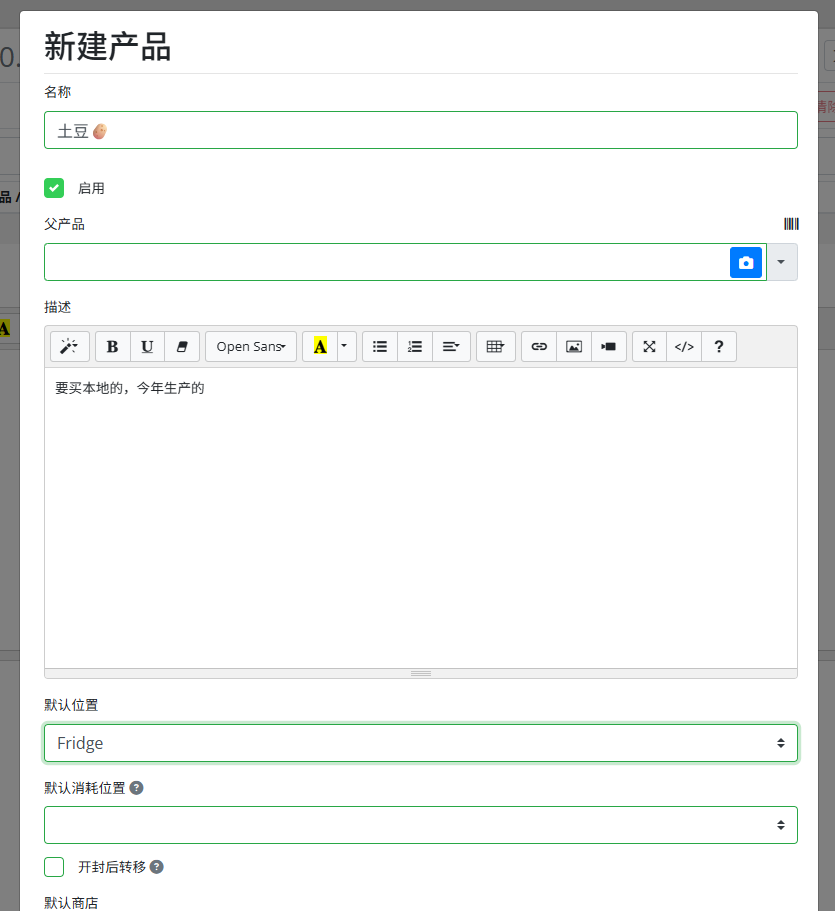This screenshot has width=835, height=911.
Task: Click the 启用 label text
Action: coord(91,188)
